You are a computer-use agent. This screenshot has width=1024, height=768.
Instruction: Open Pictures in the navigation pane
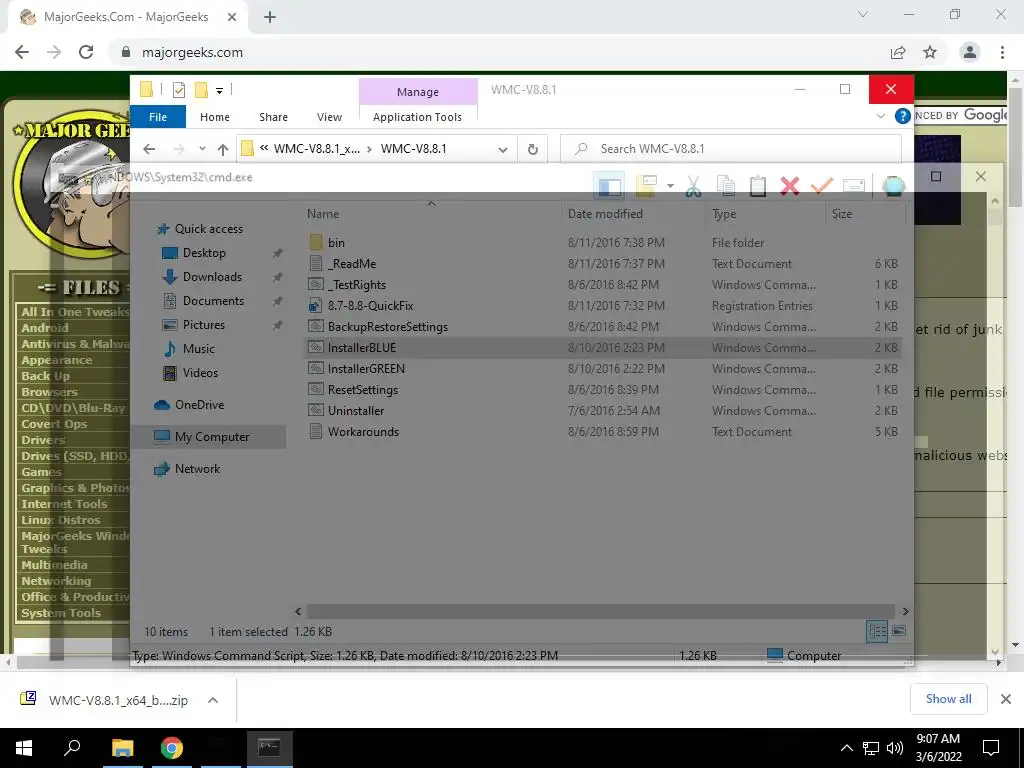tap(203, 325)
